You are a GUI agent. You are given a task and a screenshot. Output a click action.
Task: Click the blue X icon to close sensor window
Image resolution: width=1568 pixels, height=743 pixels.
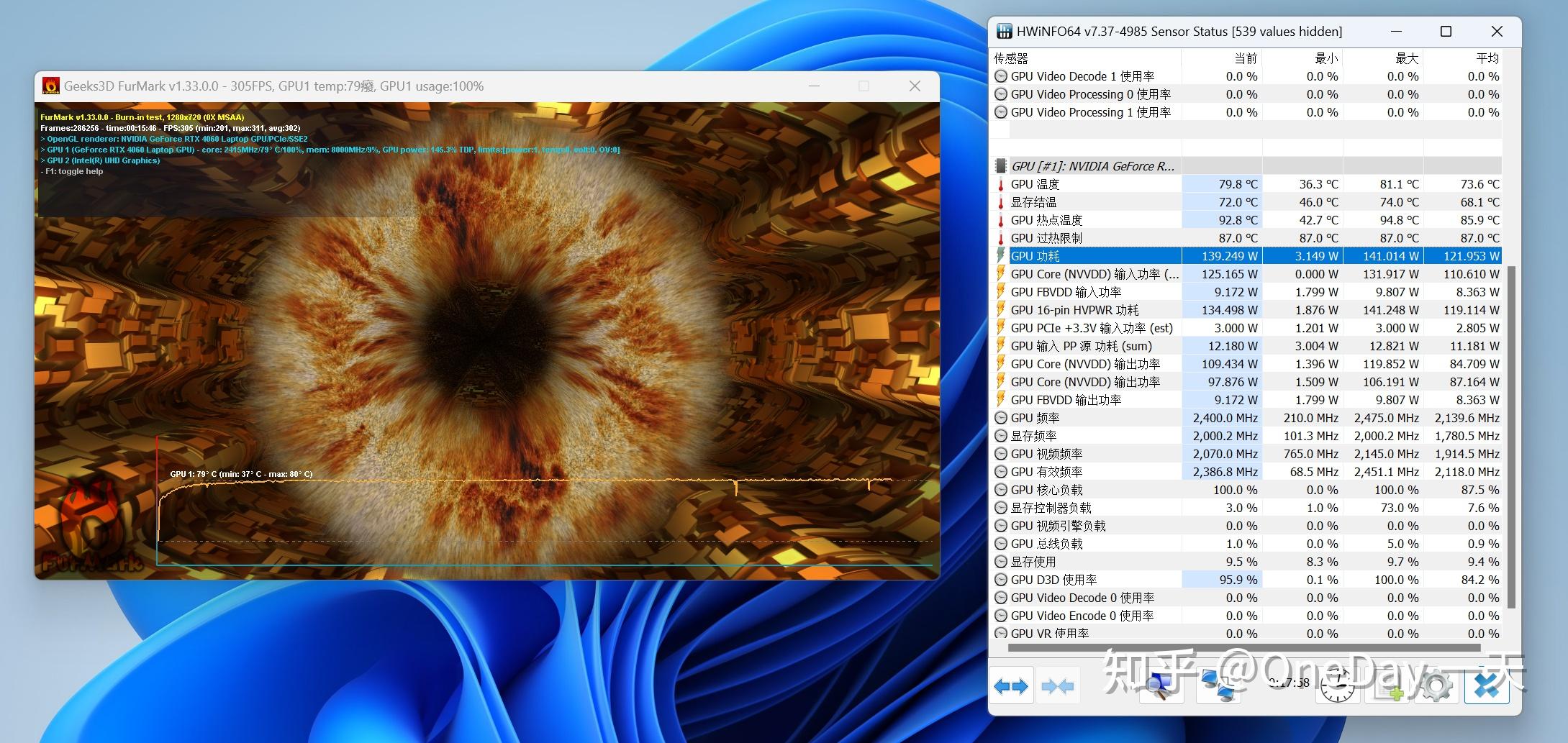point(1487,685)
